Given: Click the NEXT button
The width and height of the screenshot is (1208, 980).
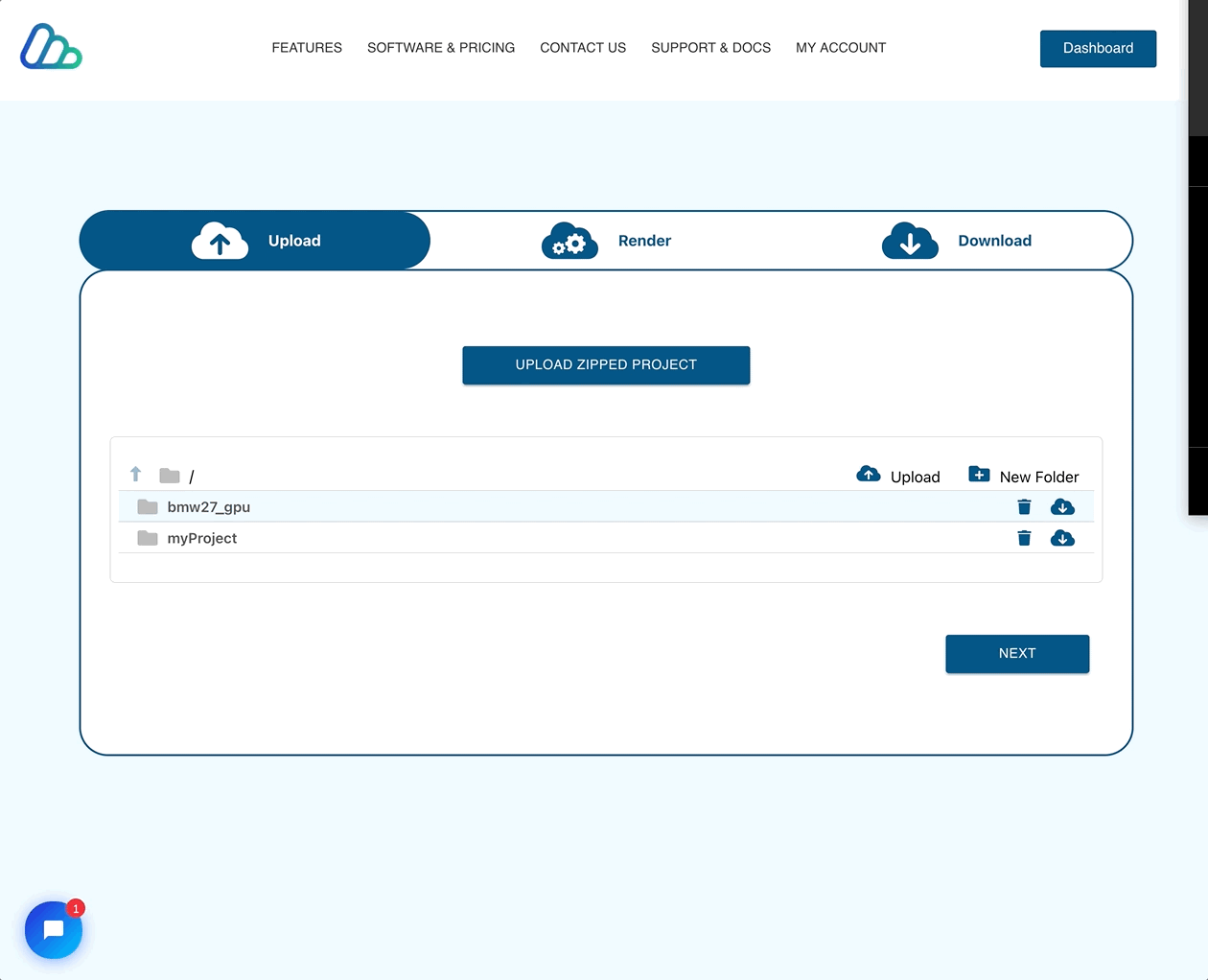Looking at the screenshot, I should (1016, 654).
